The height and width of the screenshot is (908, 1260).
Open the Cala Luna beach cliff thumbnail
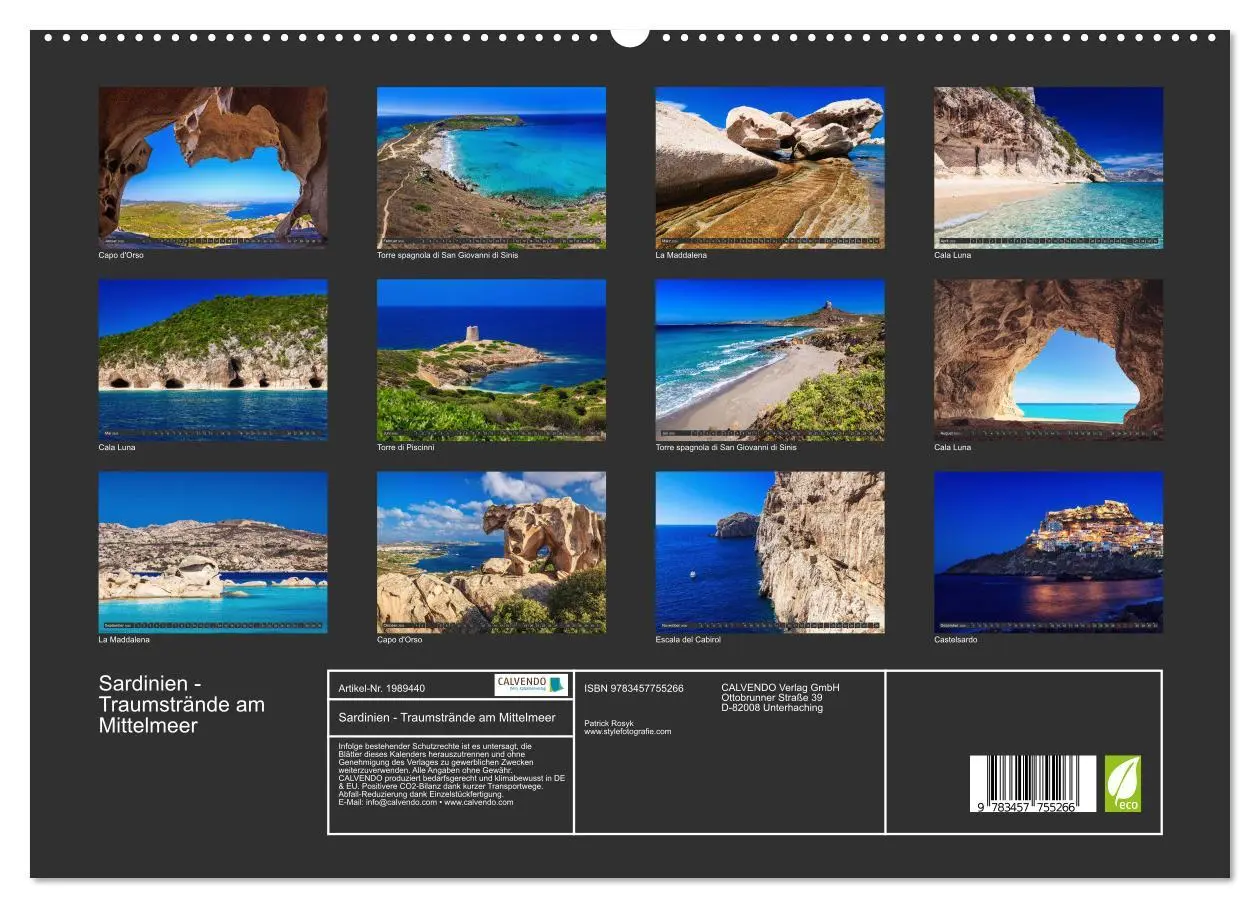pos(1045,165)
